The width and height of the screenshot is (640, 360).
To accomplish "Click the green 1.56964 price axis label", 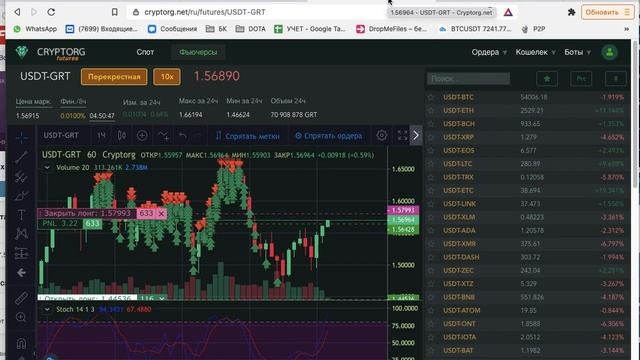I will [403, 220].
